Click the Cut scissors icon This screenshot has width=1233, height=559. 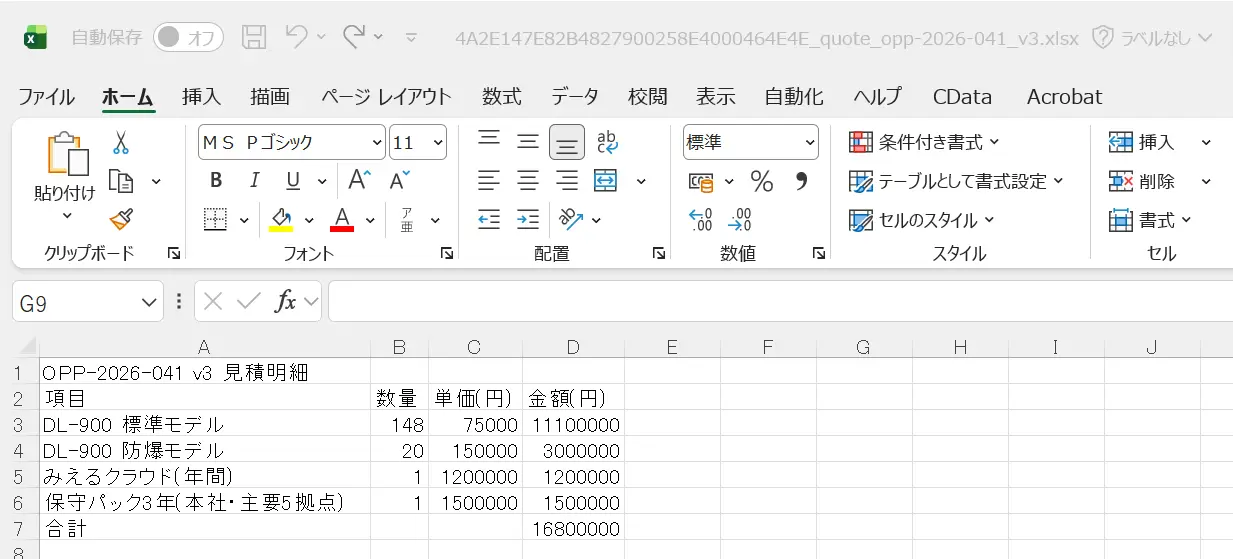[121, 143]
